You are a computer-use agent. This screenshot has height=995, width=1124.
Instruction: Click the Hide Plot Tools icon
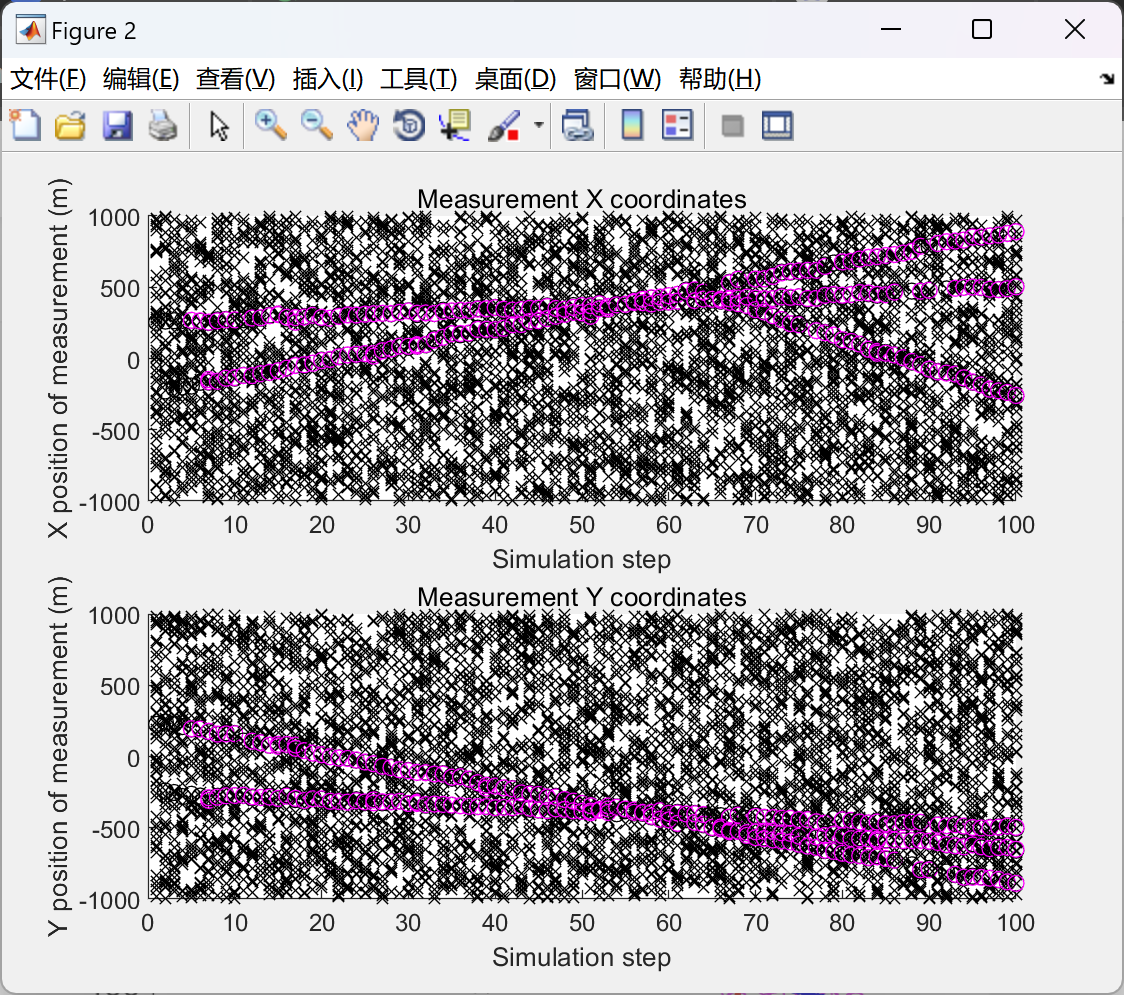[x=732, y=126]
